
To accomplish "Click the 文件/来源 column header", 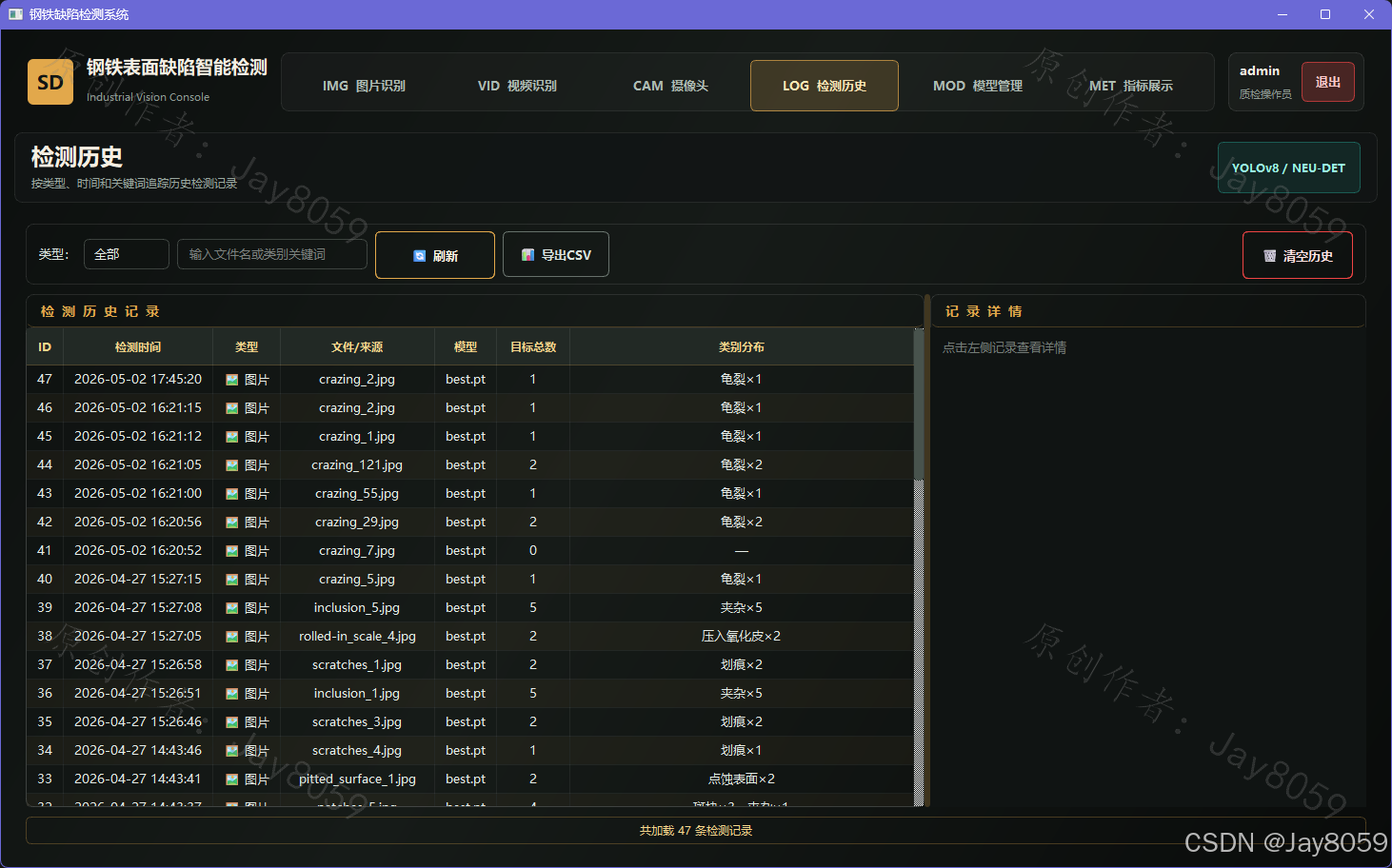I will pos(357,346).
